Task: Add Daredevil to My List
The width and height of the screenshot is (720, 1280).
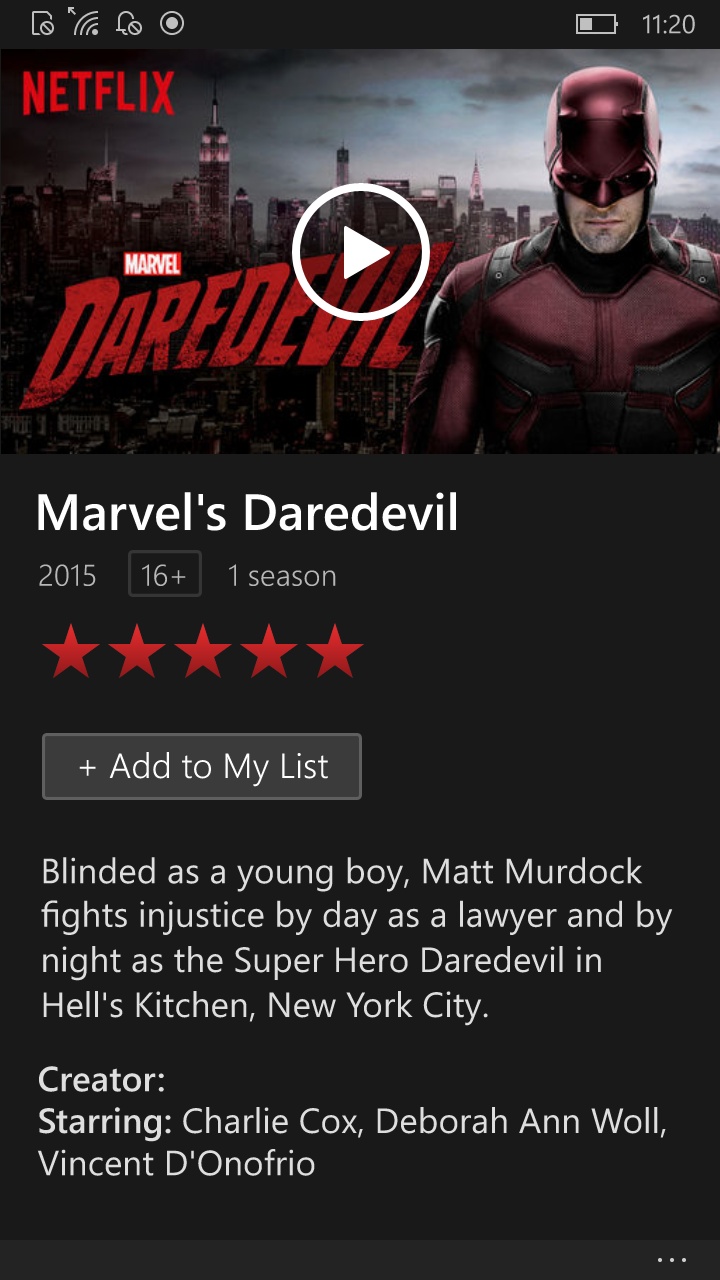Action: point(202,767)
